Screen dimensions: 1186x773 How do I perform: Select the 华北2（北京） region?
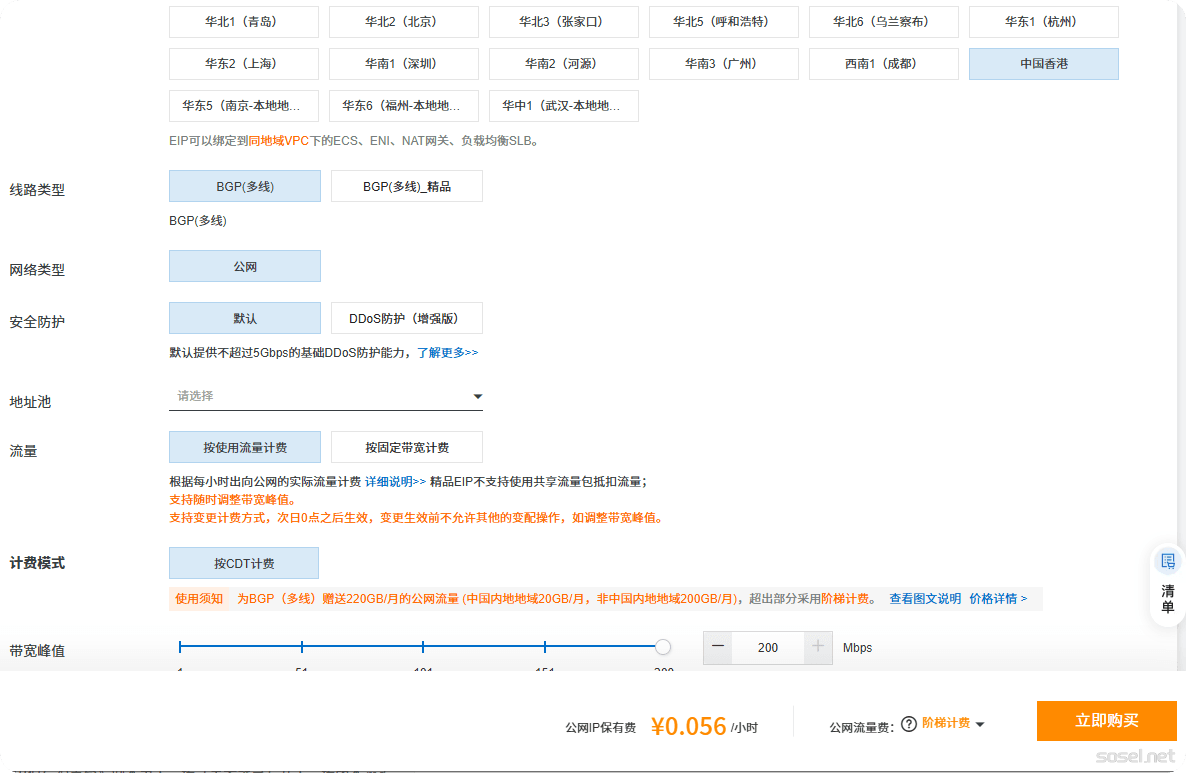coord(404,22)
